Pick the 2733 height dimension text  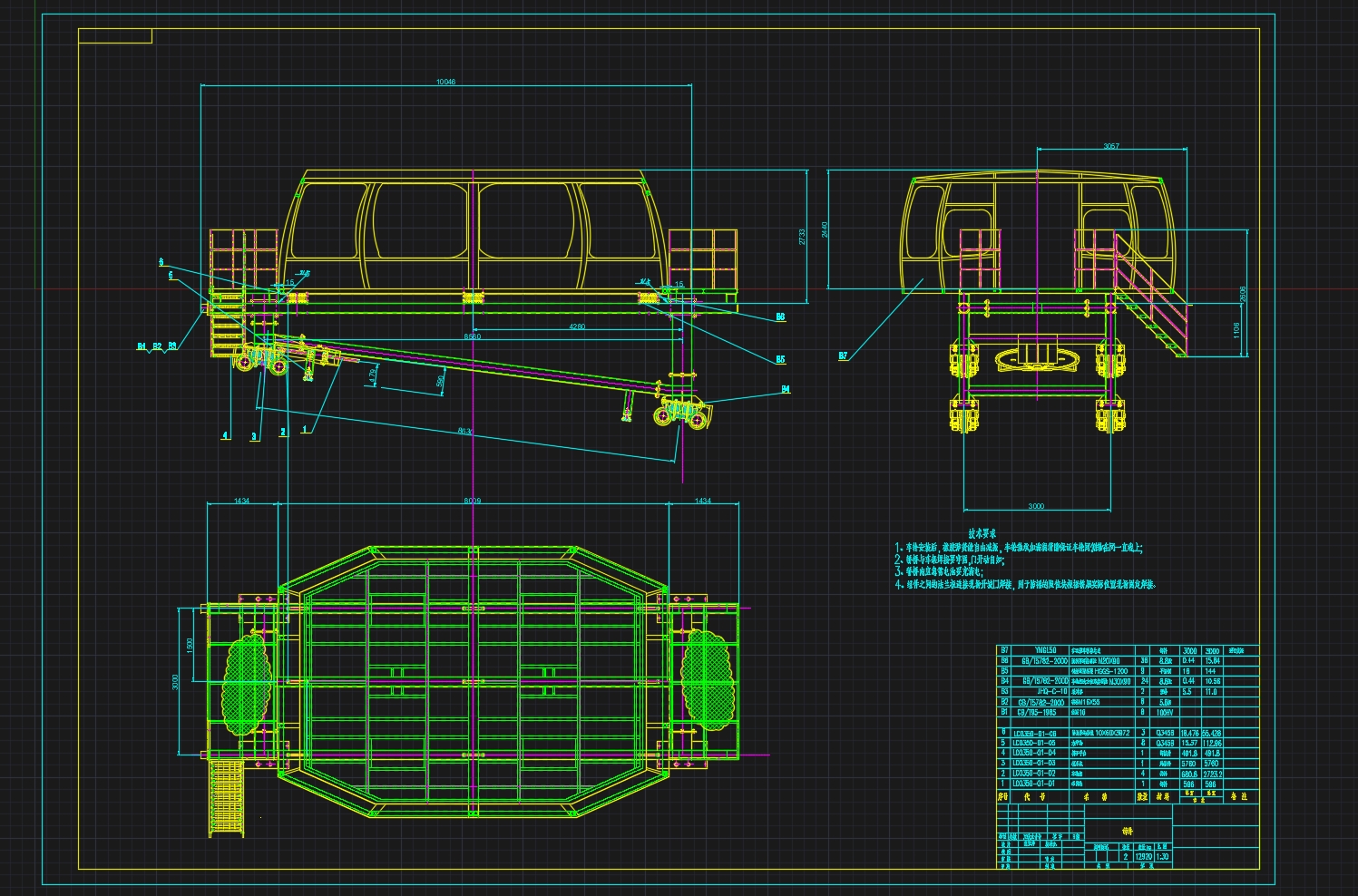pyautogui.click(x=802, y=237)
